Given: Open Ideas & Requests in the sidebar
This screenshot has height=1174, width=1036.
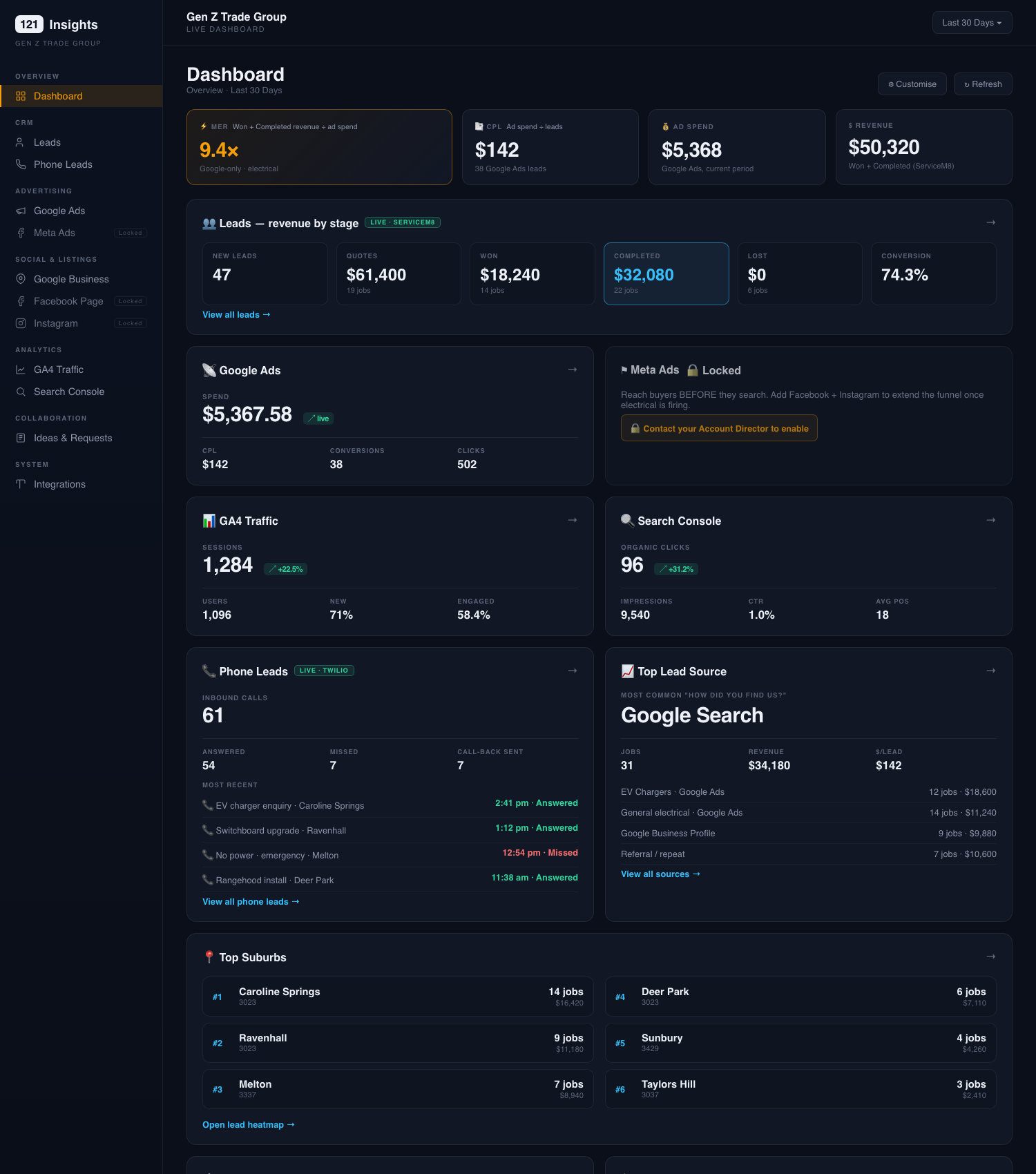Looking at the screenshot, I should pos(81,438).
